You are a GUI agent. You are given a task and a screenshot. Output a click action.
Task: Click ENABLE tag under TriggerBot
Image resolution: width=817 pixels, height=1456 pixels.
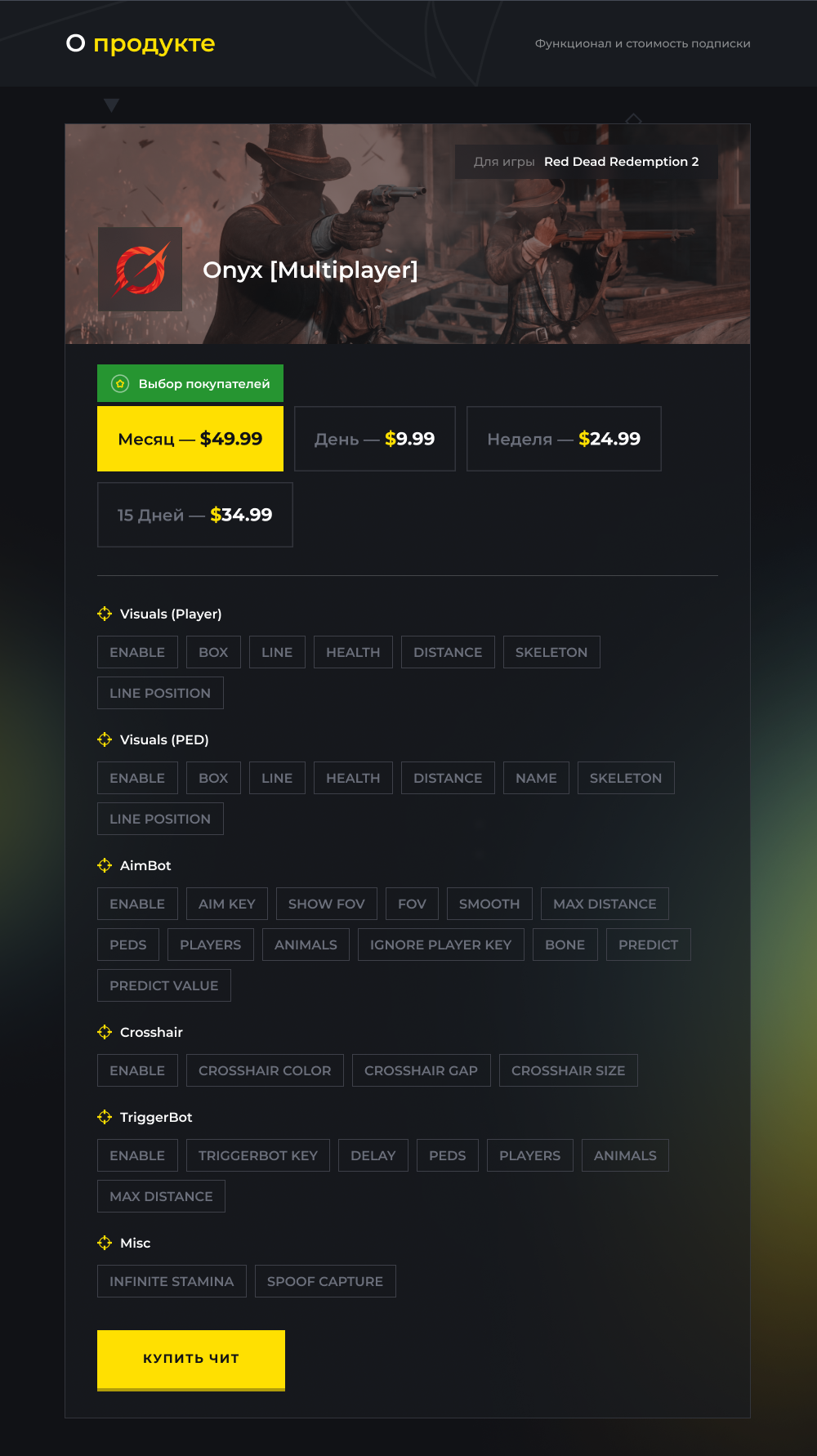pos(137,1155)
